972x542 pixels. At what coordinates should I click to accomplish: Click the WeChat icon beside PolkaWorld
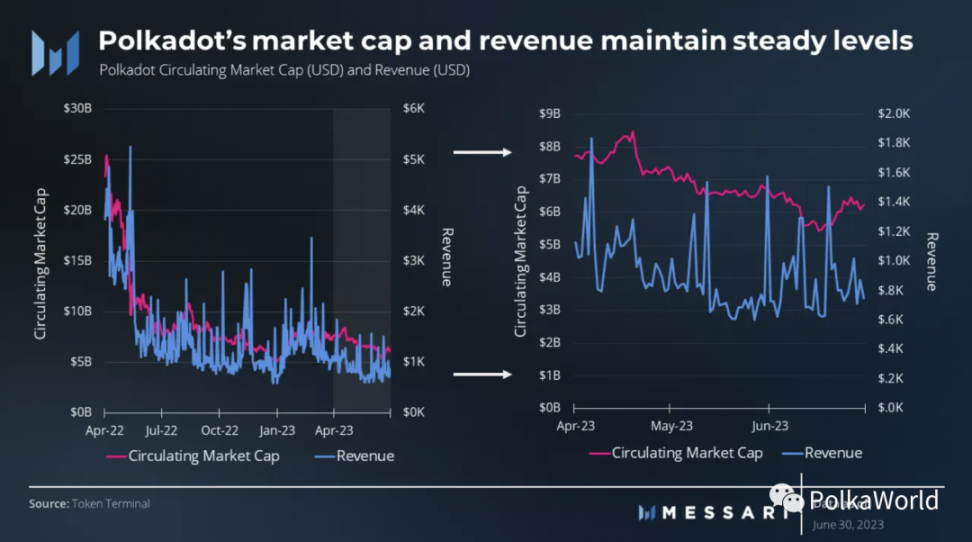click(786, 498)
